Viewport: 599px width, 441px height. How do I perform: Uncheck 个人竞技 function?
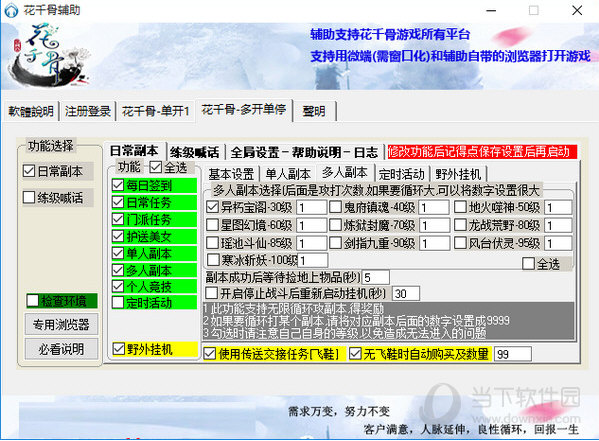click(x=118, y=286)
